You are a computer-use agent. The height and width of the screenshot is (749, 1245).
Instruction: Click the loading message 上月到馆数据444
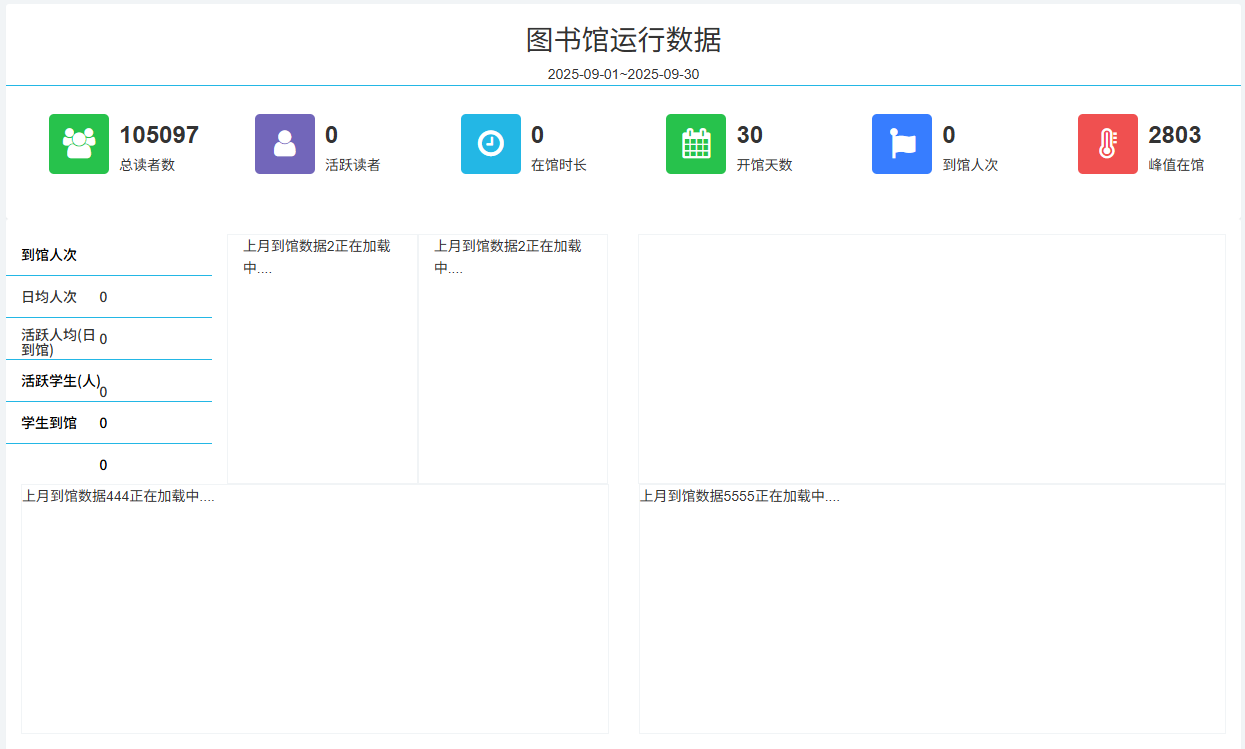click(119, 496)
